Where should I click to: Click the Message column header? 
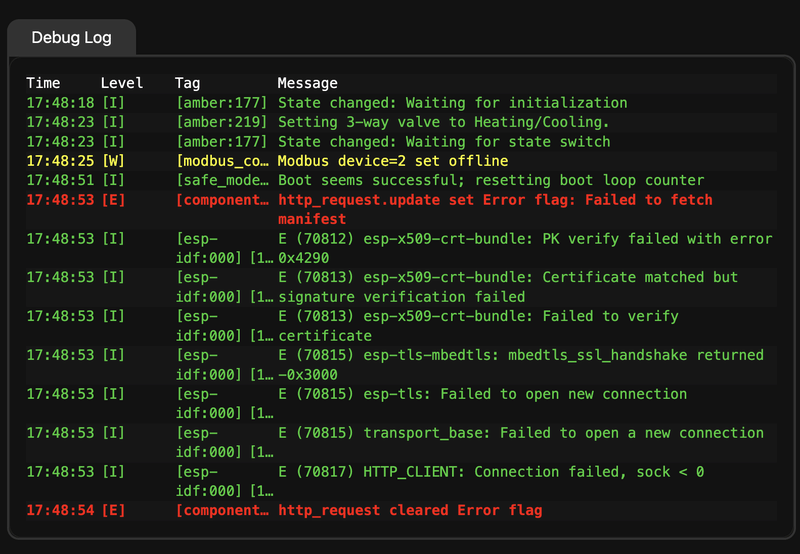[x=307, y=83]
